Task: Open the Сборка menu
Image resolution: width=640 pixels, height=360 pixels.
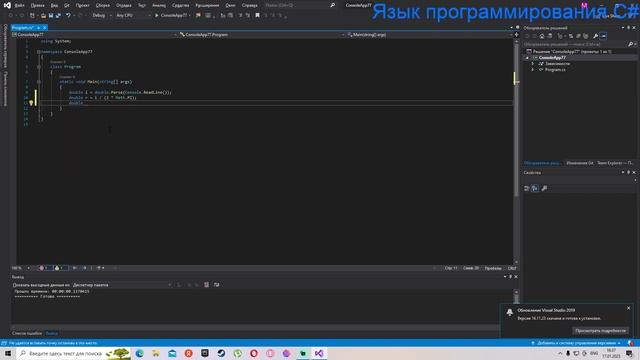Action: point(102,5)
